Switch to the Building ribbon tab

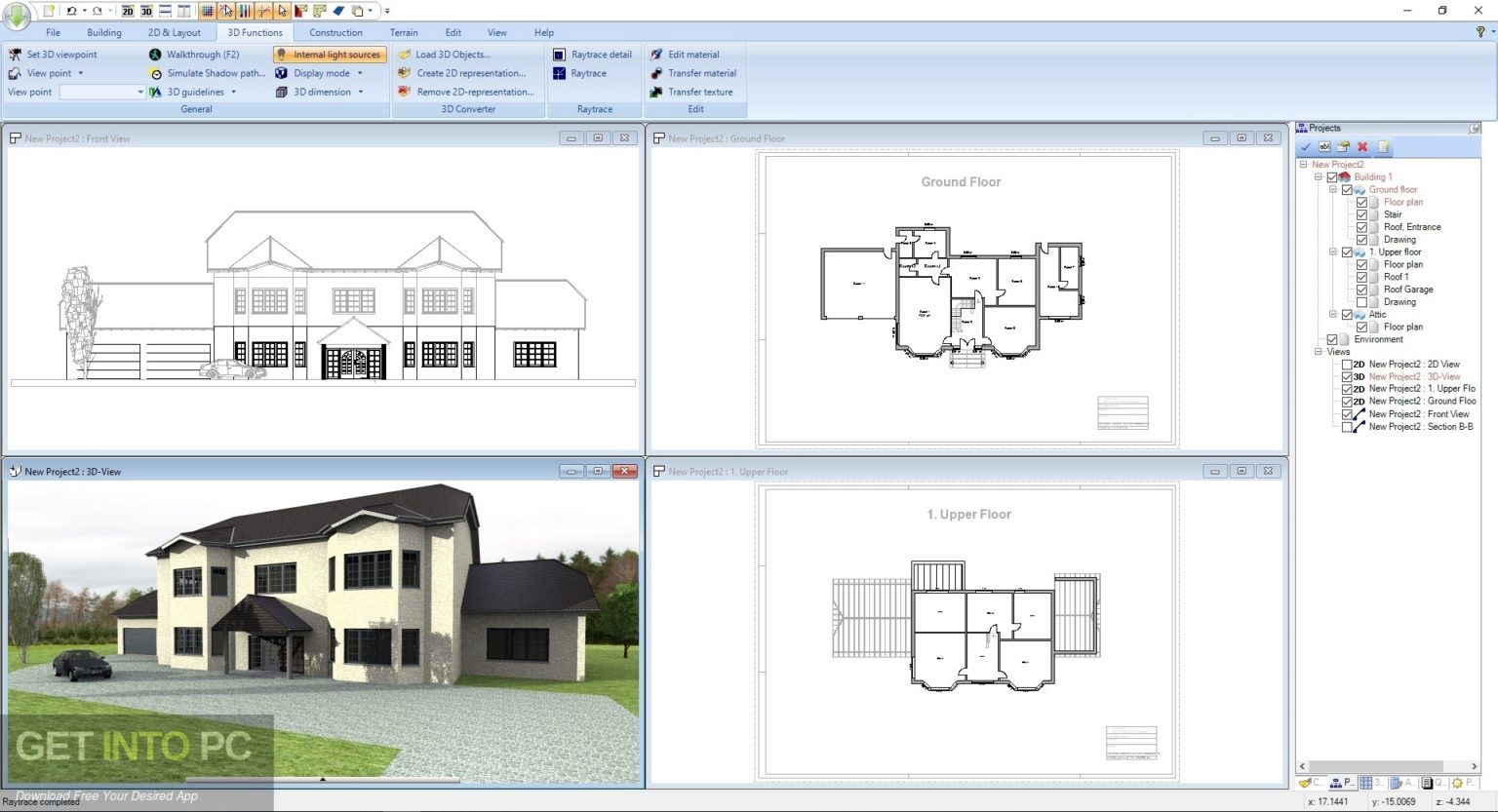[x=104, y=32]
